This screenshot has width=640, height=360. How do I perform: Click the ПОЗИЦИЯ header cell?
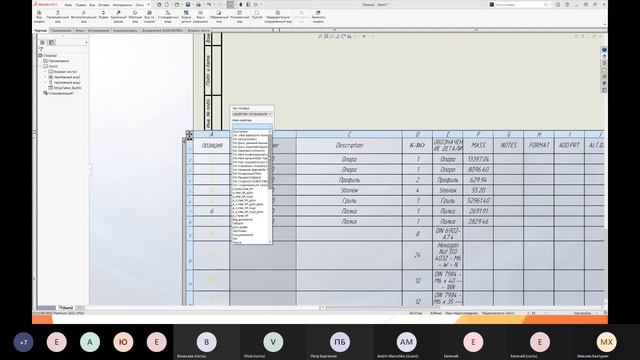click(212, 146)
